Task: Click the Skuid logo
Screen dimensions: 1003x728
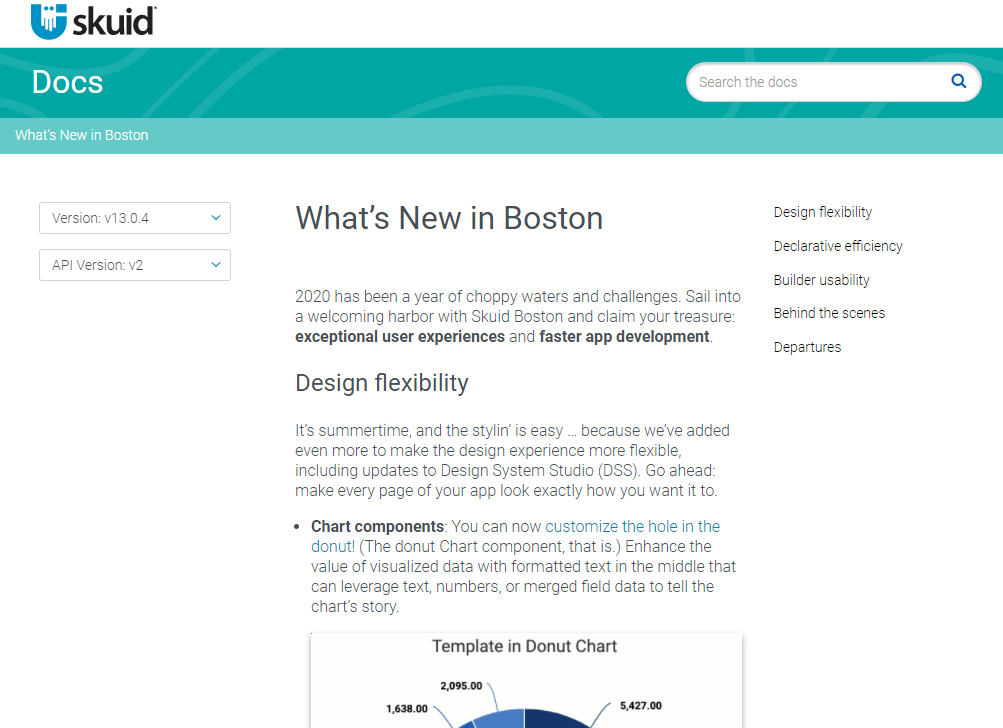Action: click(x=93, y=22)
